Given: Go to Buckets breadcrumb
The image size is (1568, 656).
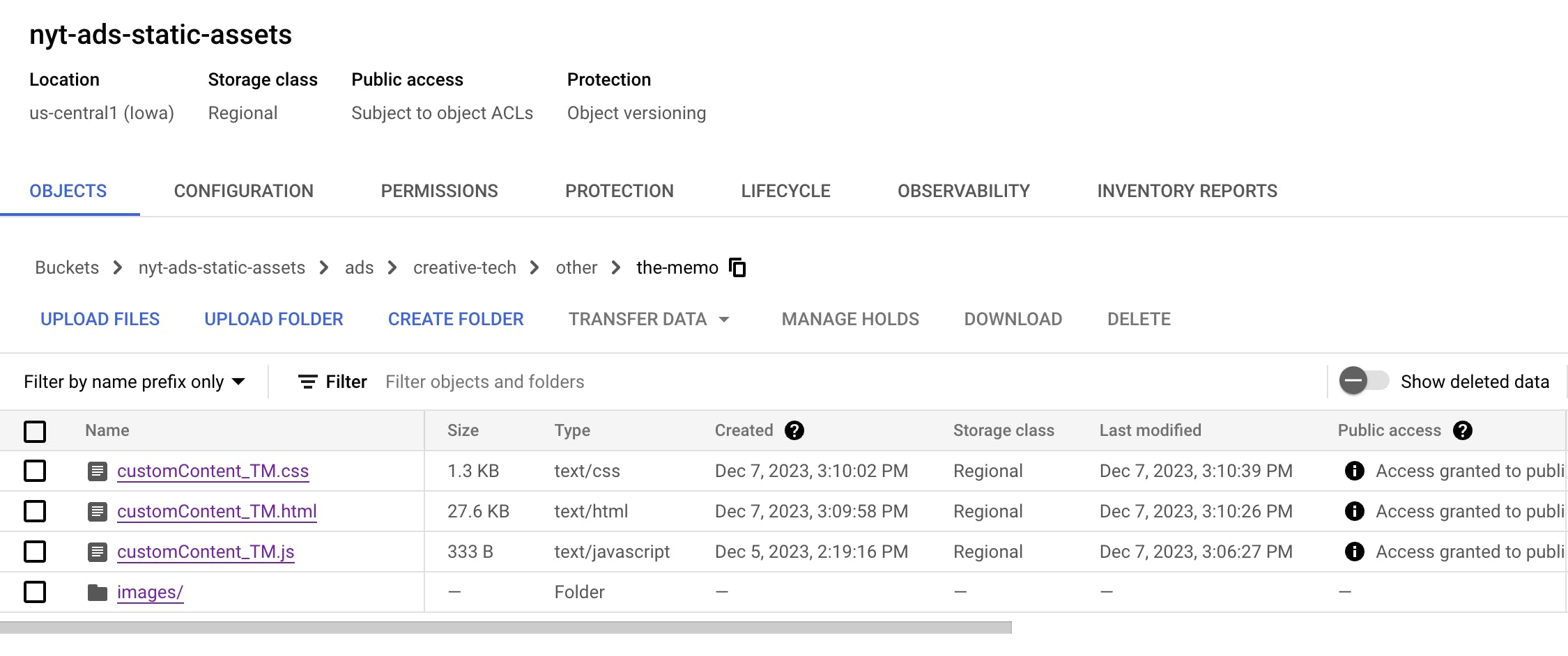Looking at the screenshot, I should click(x=67, y=267).
